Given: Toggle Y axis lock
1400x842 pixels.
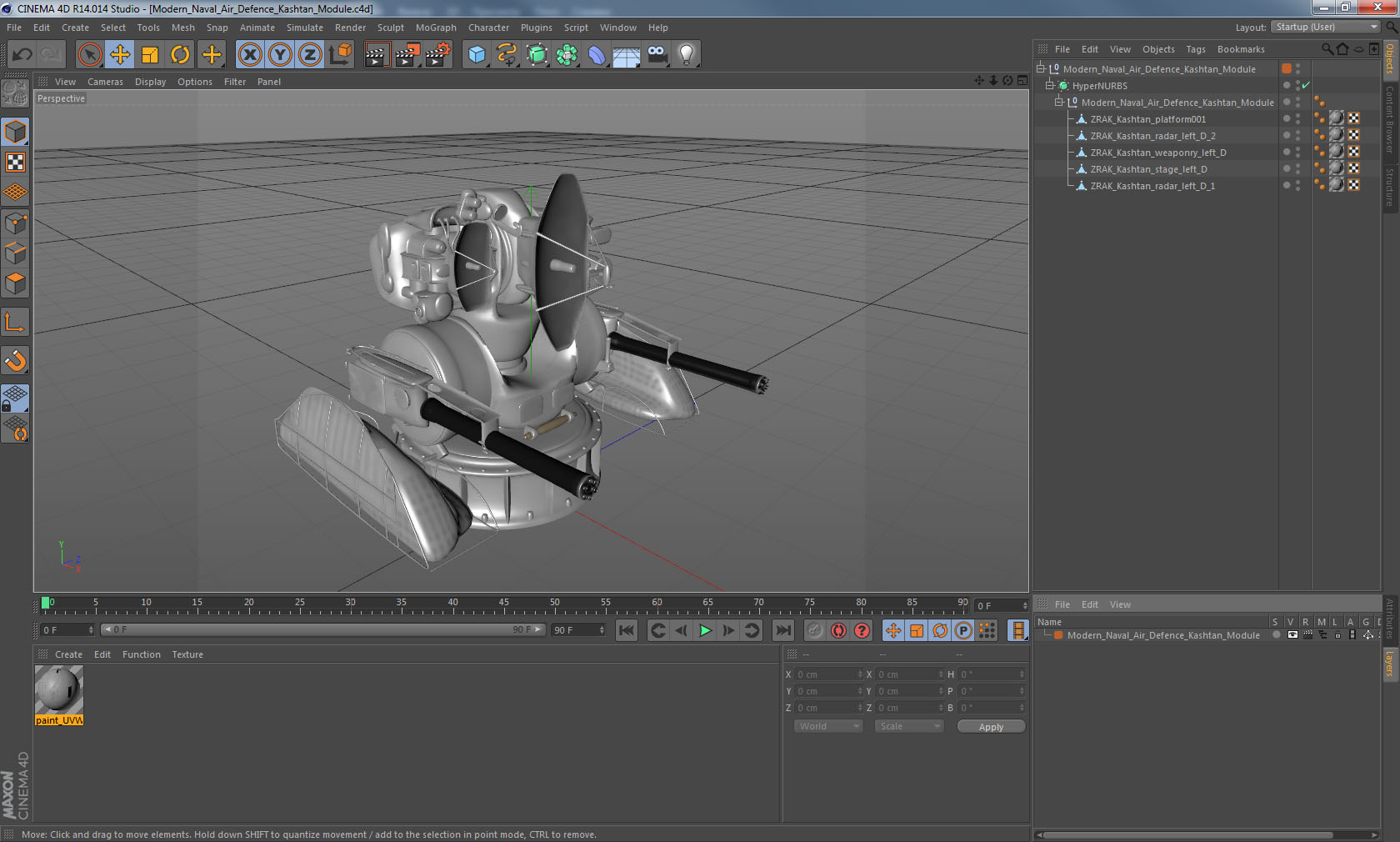Looking at the screenshot, I should coord(280,55).
